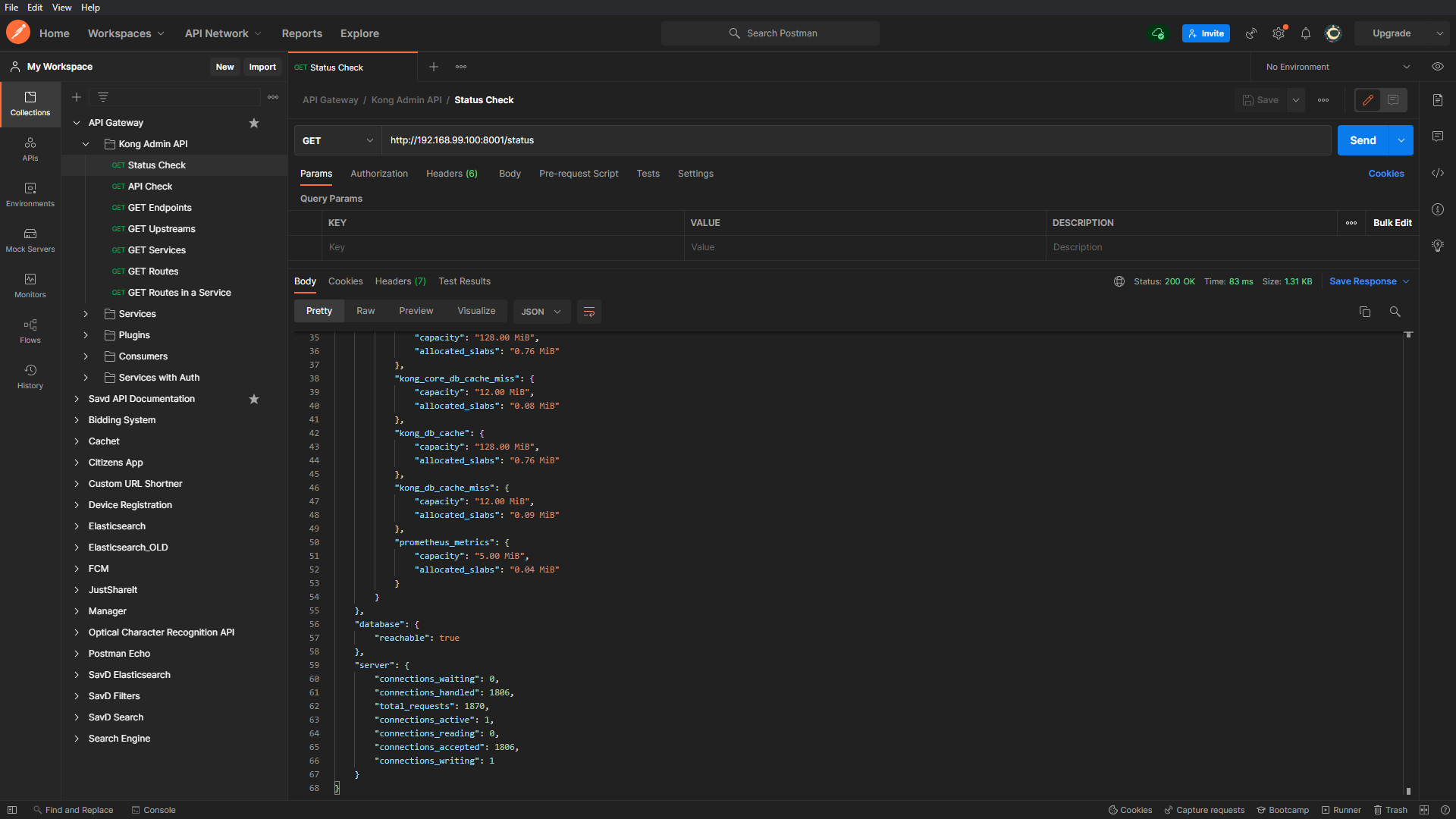Open the History sidebar panel
Screen dimensions: 1456x819
pyautogui.click(x=30, y=376)
